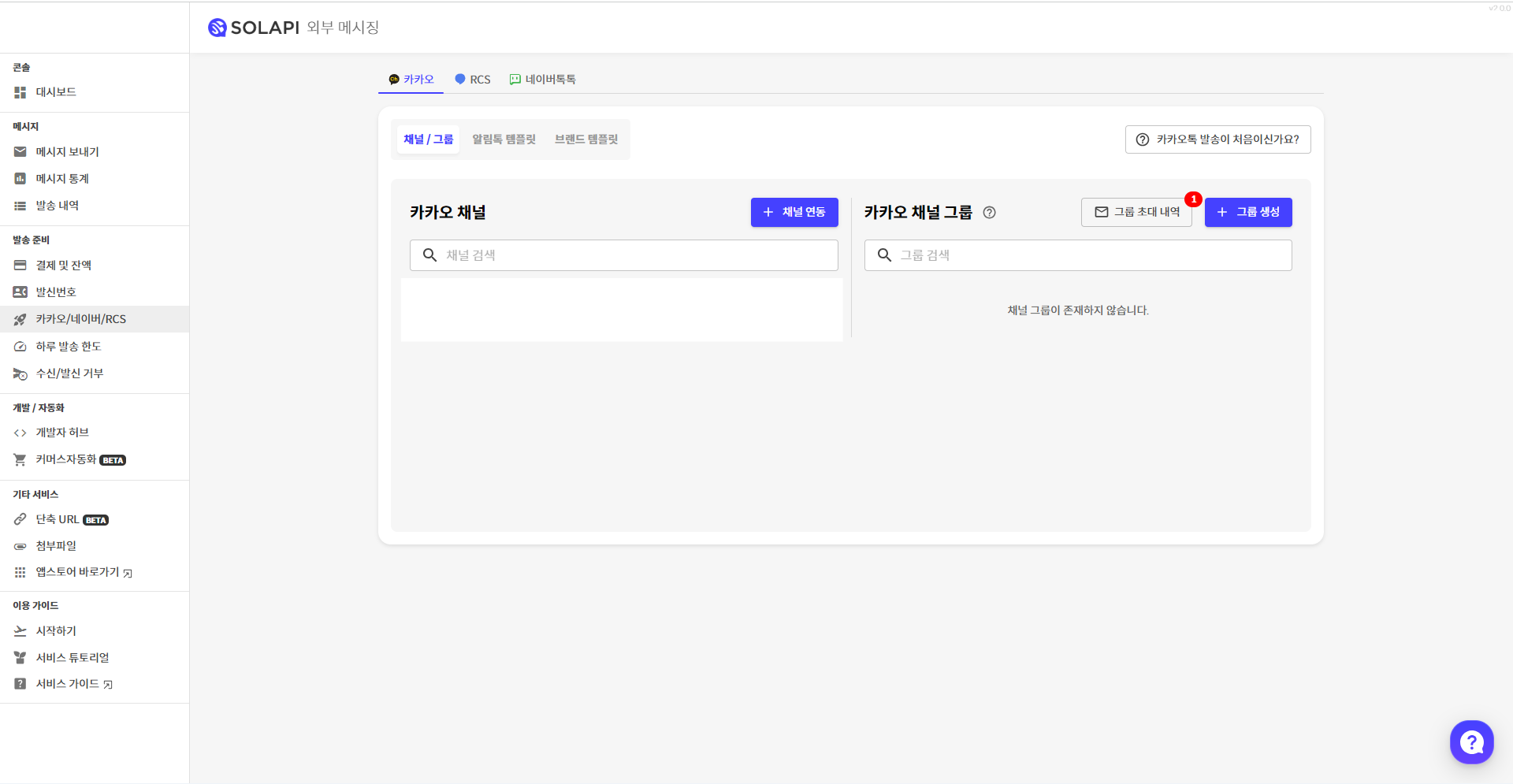Screen dimensions: 1513x784
Task: Click the red notification badge on 그룹 초대 내역
Action: (x=1193, y=199)
